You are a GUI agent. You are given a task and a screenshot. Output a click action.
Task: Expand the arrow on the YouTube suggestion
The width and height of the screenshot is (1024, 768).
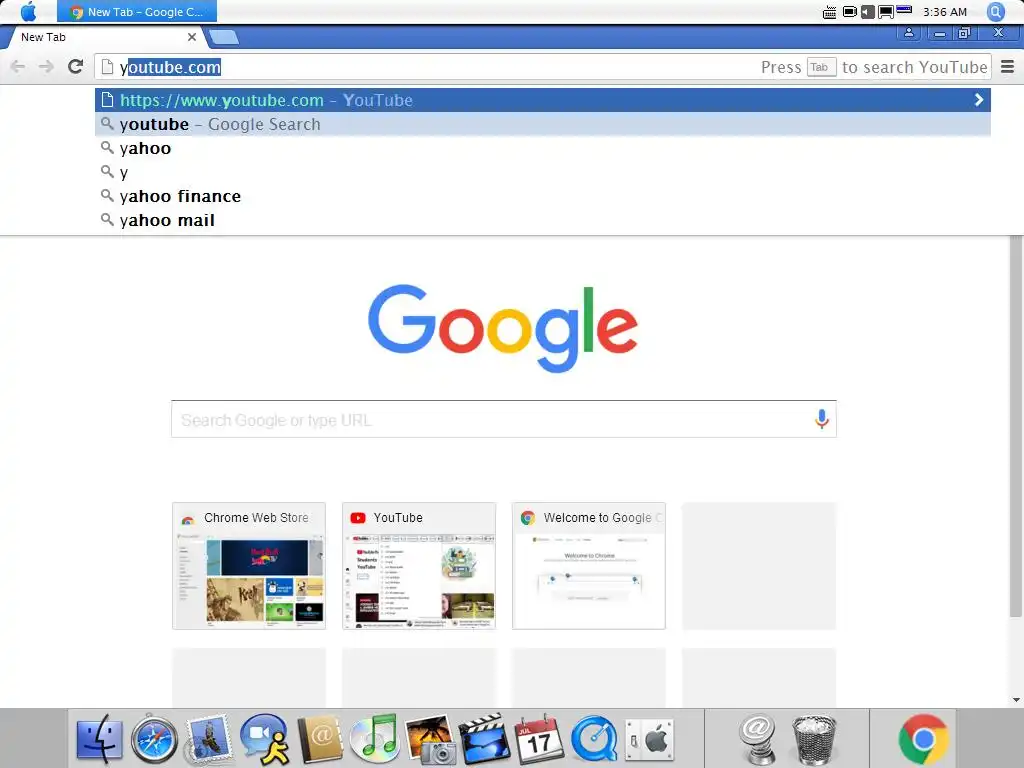978,100
